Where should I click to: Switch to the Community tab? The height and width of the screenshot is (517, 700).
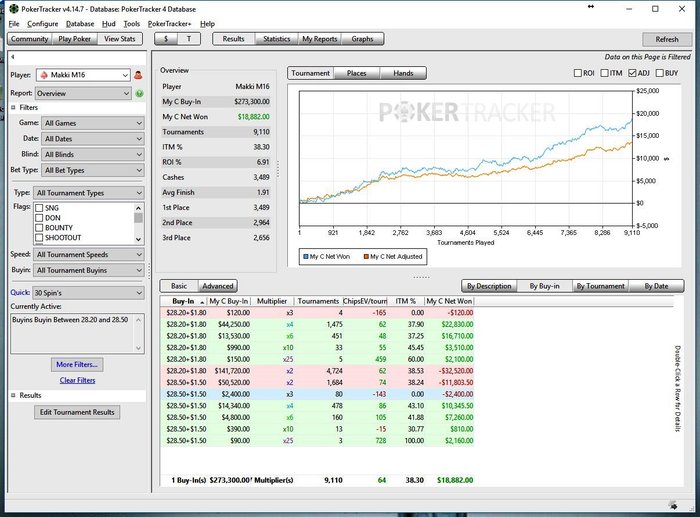click(x=29, y=39)
